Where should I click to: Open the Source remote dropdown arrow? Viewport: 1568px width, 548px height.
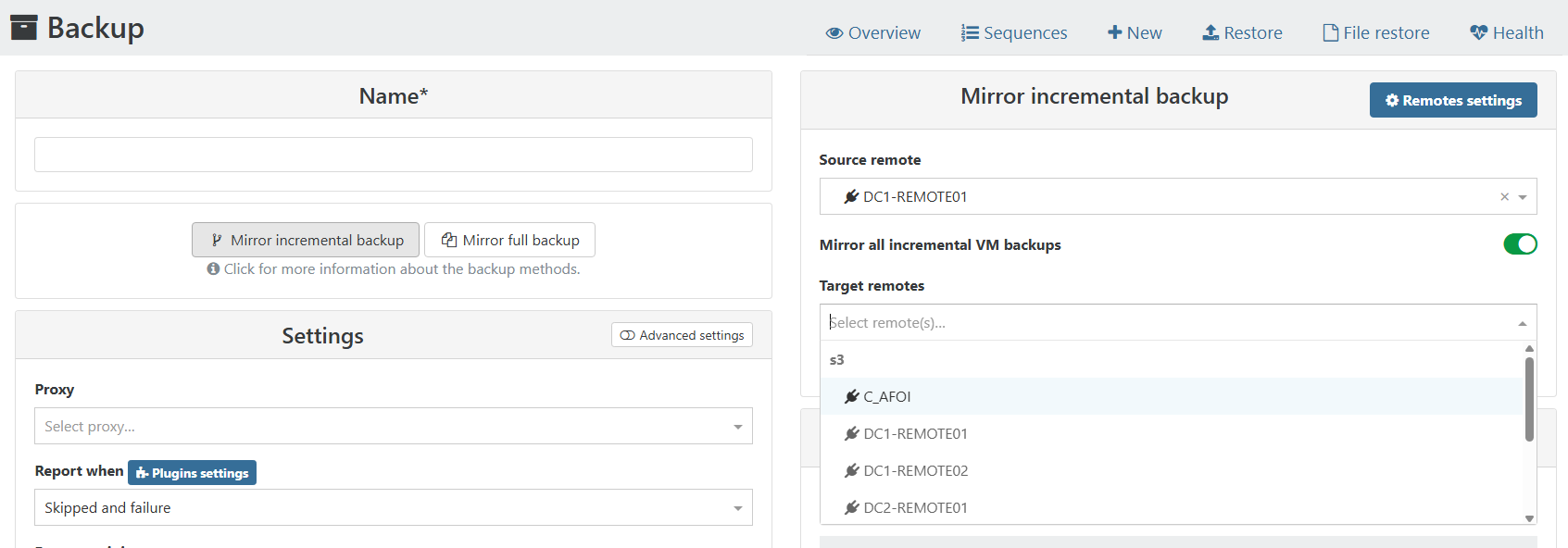(x=1523, y=197)
